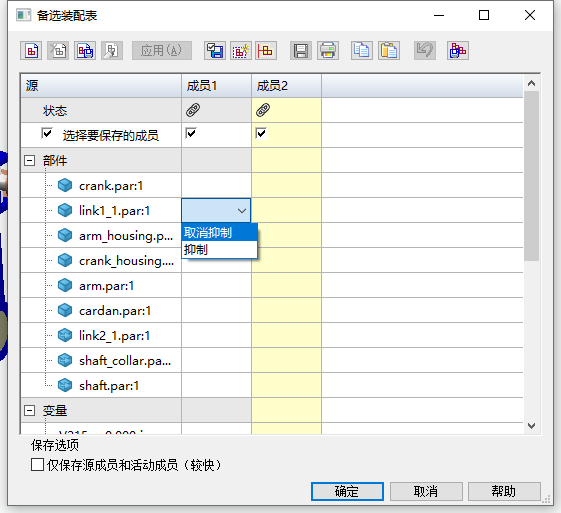
Task: Click the 源 column header
Action: [101, 86]
